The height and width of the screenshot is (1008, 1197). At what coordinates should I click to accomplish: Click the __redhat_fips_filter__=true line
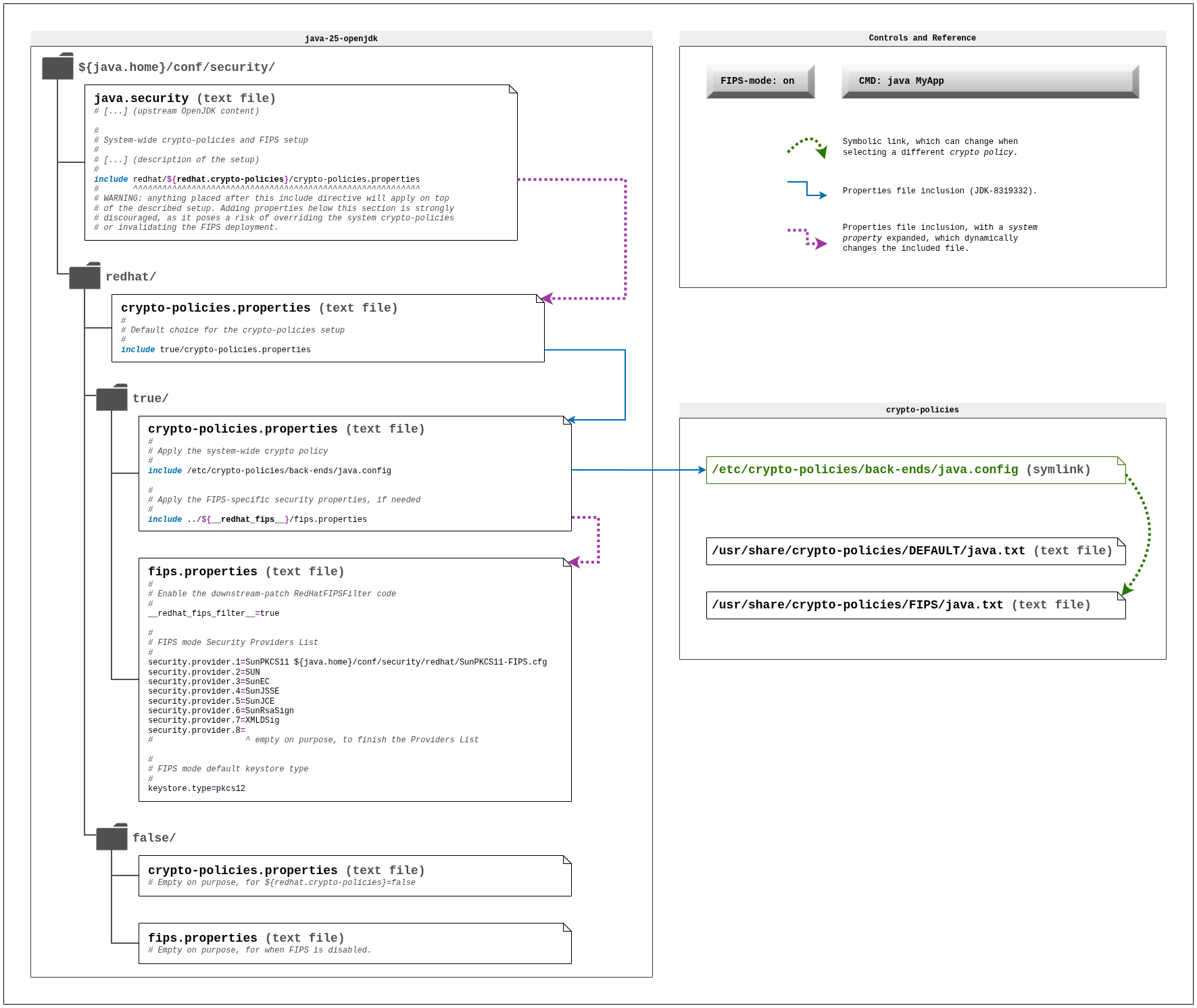point(214,614)
